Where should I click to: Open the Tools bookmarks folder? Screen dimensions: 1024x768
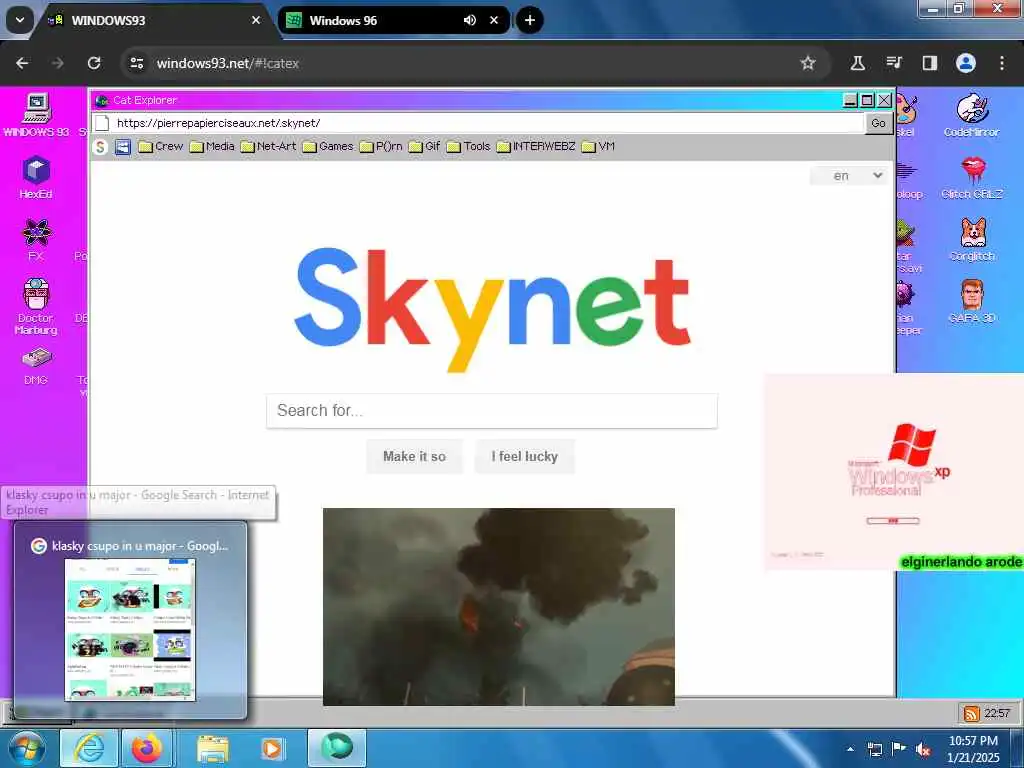468,147
